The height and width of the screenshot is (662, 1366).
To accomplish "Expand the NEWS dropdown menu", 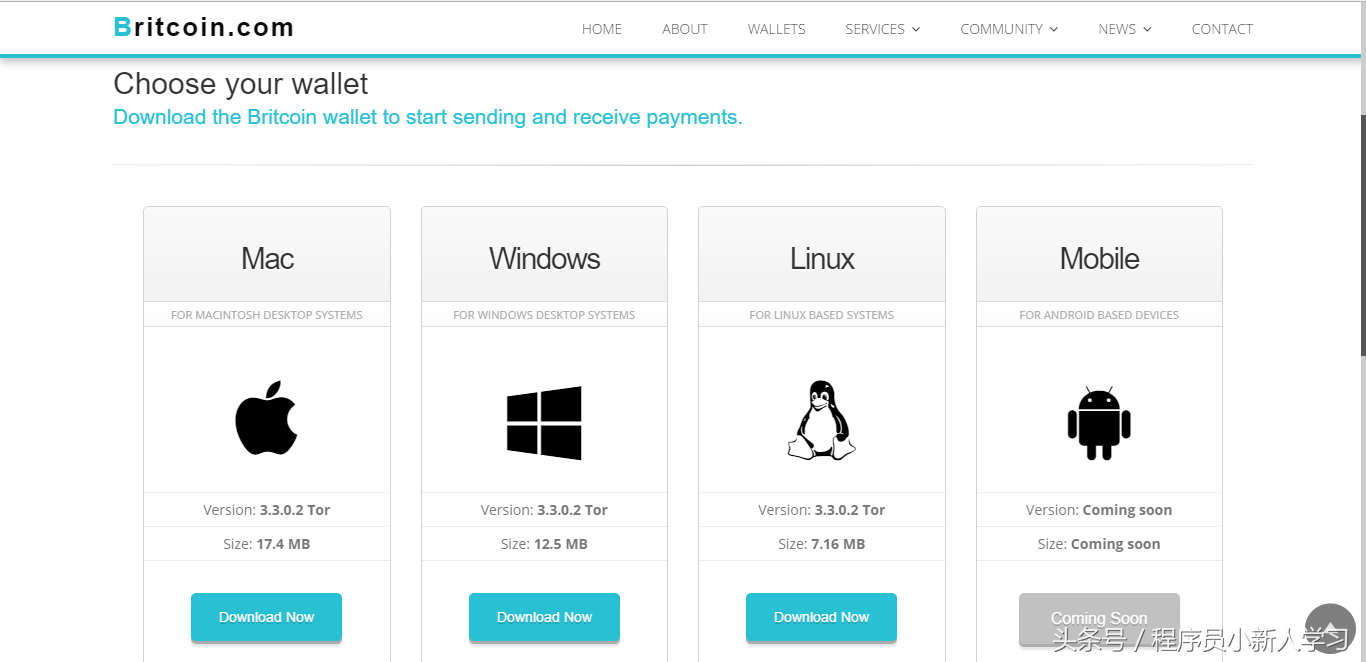I will tap(1125, 29).
